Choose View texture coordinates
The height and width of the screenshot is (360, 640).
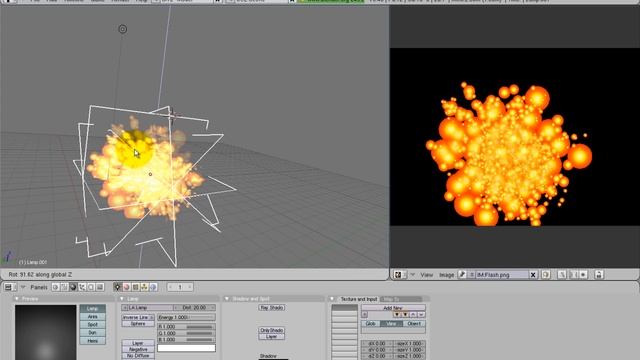391,324
